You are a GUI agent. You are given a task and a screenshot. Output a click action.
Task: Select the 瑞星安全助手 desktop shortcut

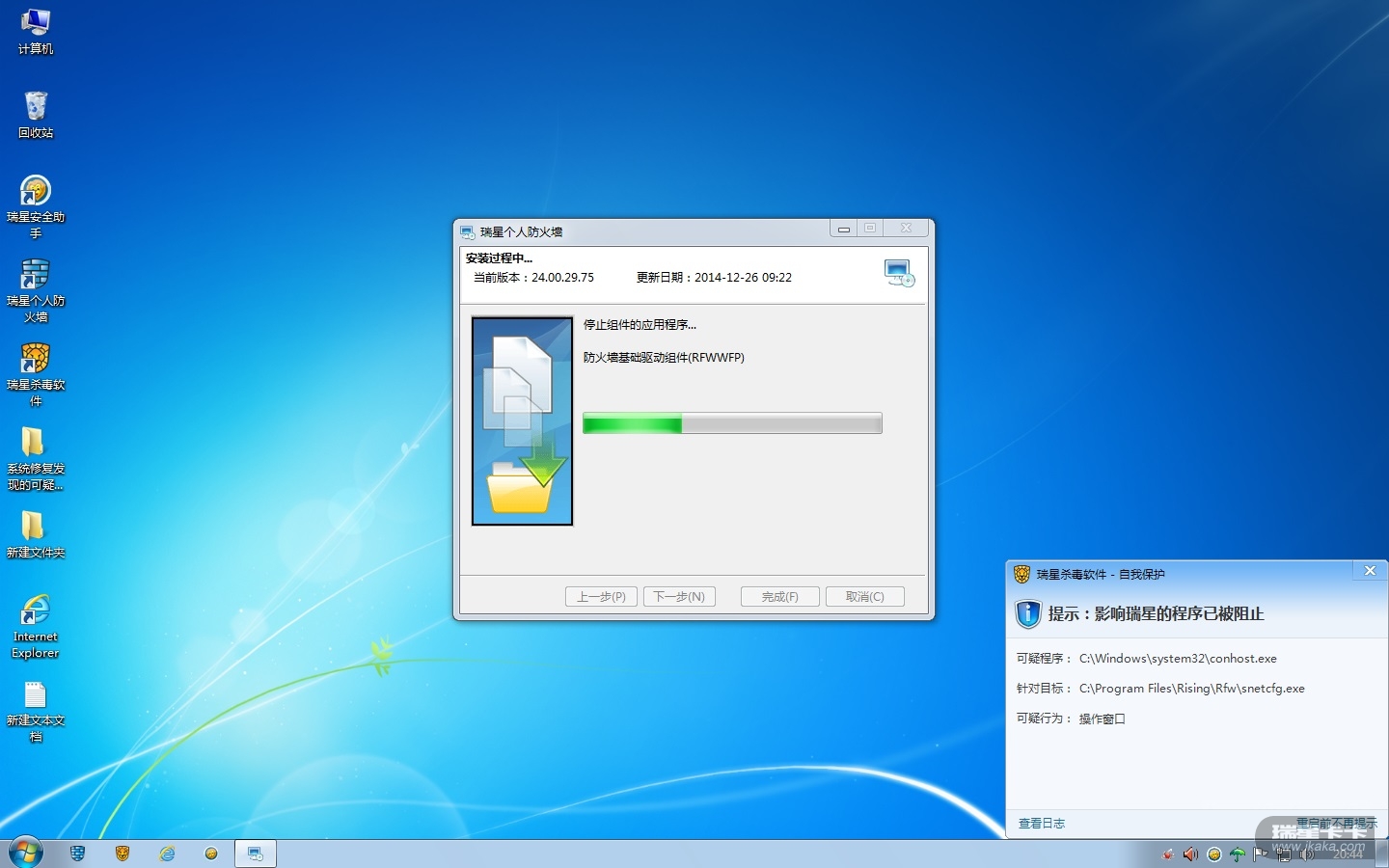click(x=36, y=206)
